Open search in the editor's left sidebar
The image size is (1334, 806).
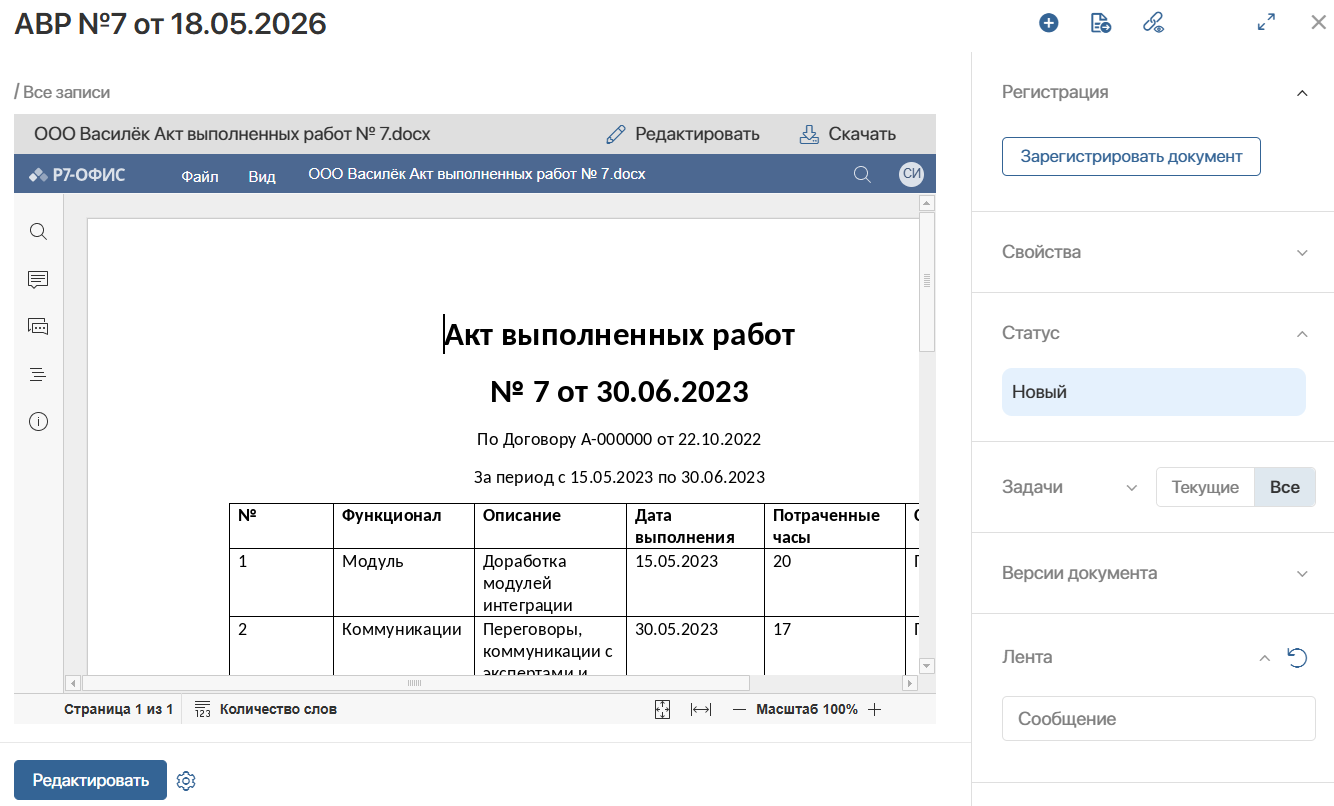click(x=38, y=232)
